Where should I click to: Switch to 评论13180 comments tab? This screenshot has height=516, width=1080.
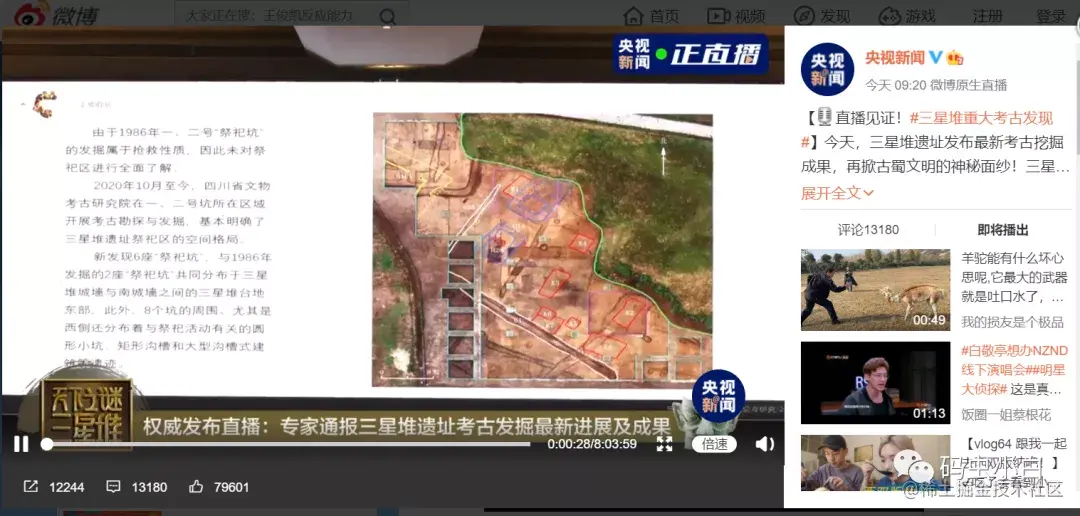pyautogui.click(x=868, y=229)
